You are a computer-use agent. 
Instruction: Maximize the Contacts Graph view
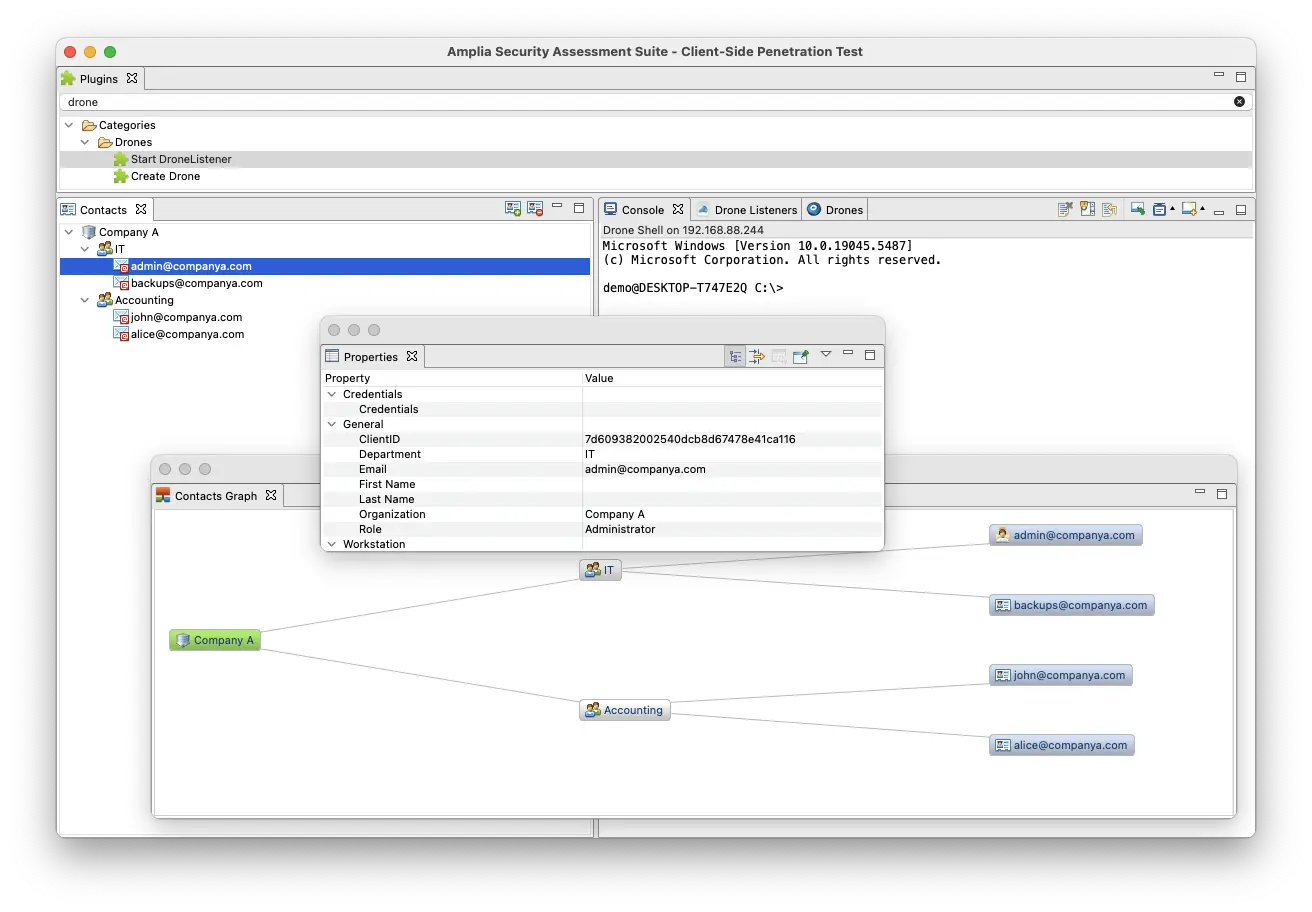click(1221, 494)
